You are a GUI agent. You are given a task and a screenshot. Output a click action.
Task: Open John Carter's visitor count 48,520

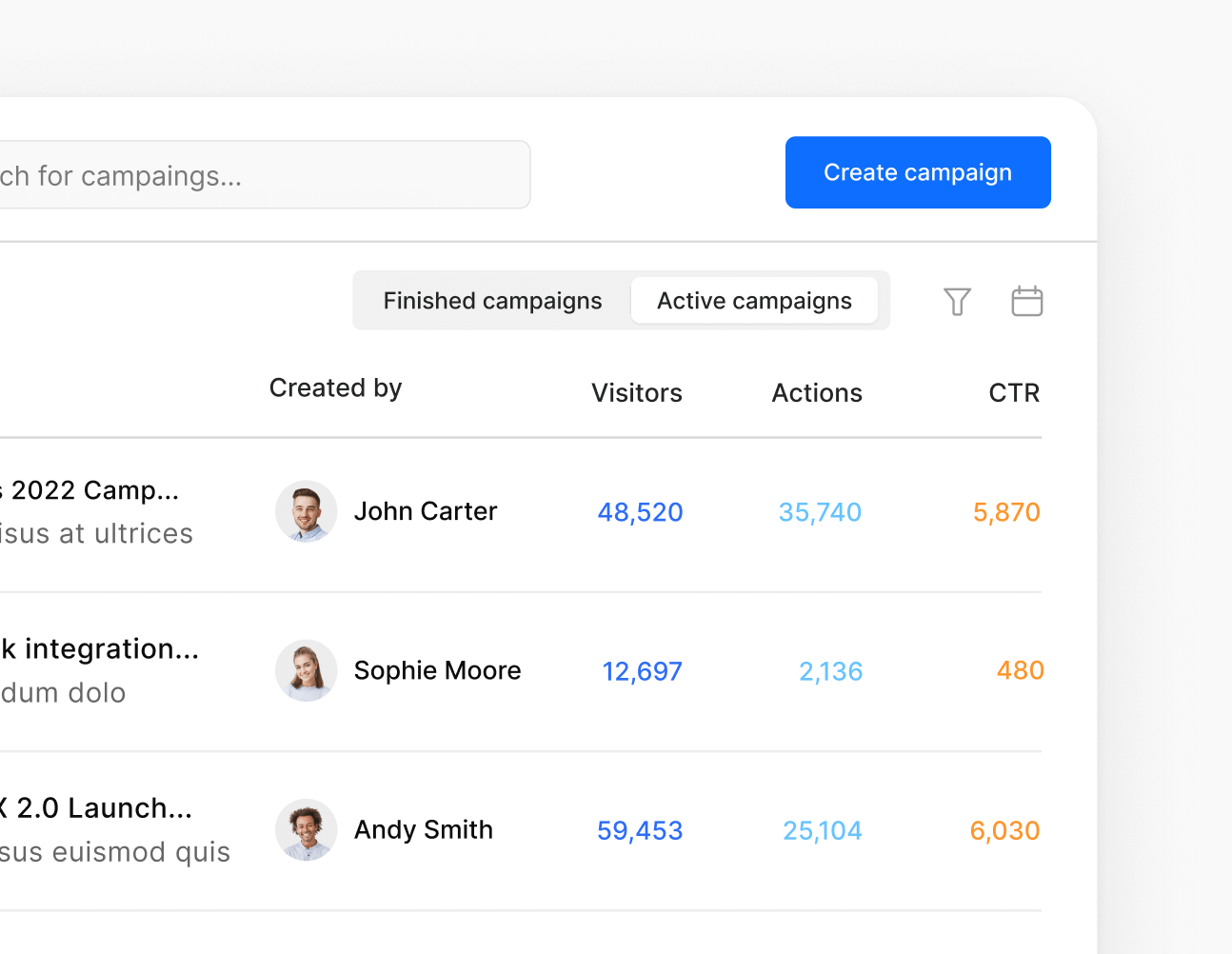point(640,511)
